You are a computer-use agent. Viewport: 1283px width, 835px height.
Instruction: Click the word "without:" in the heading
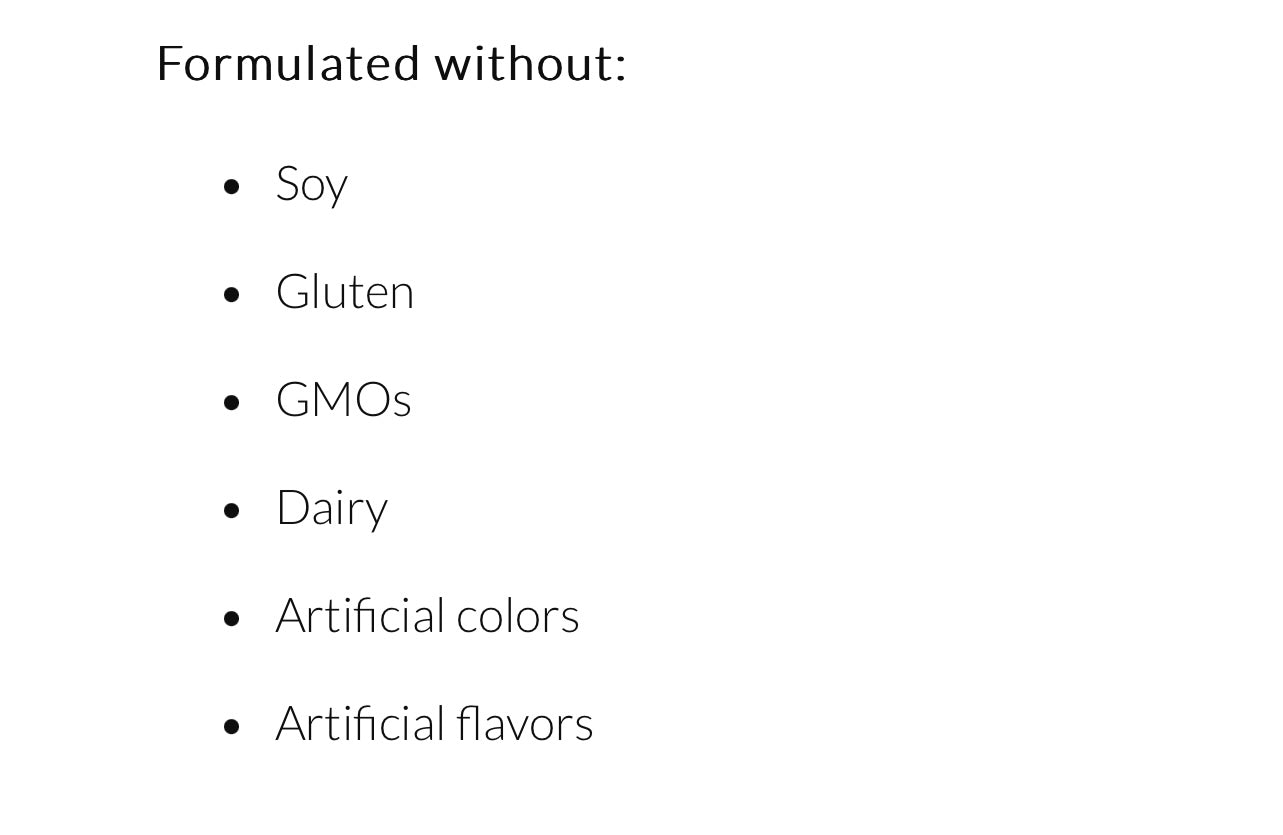[x=531, y=63]
